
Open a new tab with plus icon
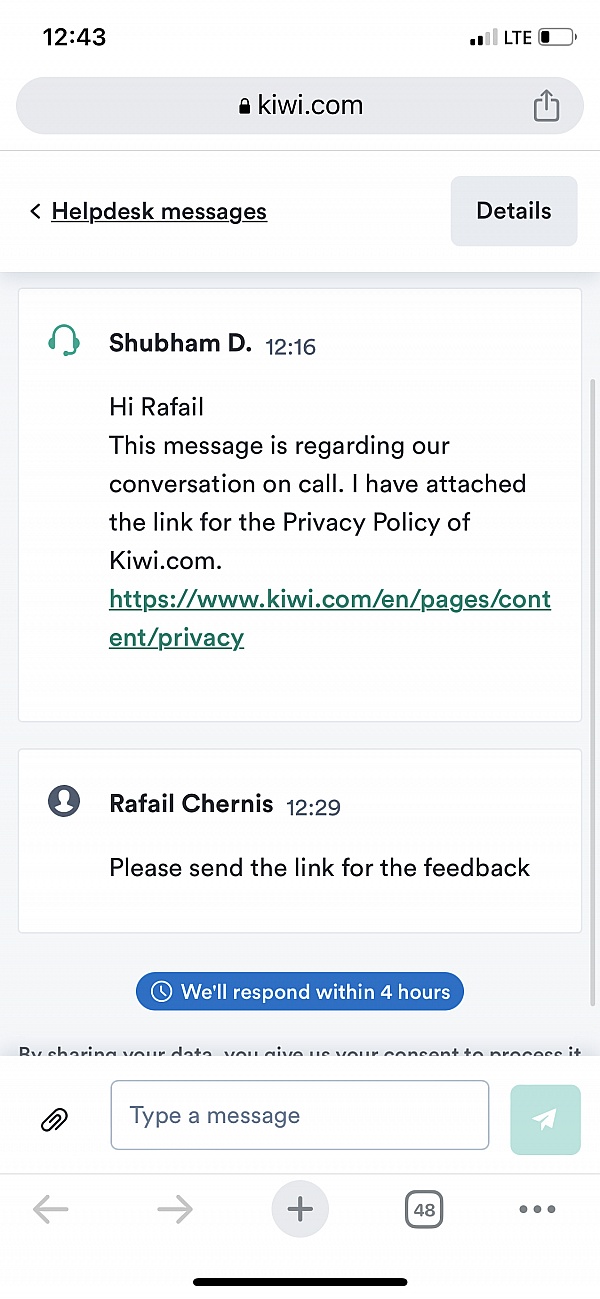click(x=300, y=1210)
